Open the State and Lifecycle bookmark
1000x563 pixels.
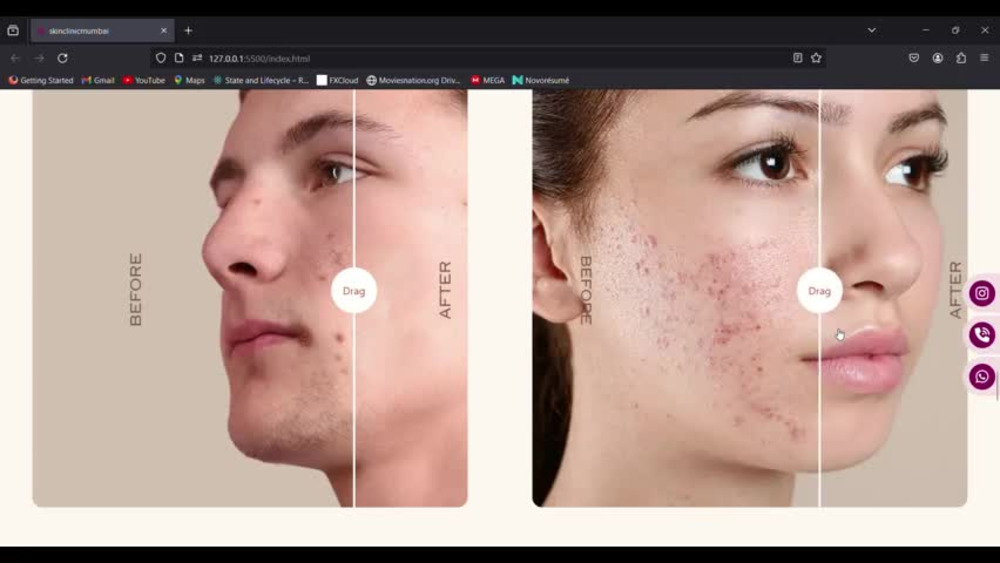click(x=261, y=80)
